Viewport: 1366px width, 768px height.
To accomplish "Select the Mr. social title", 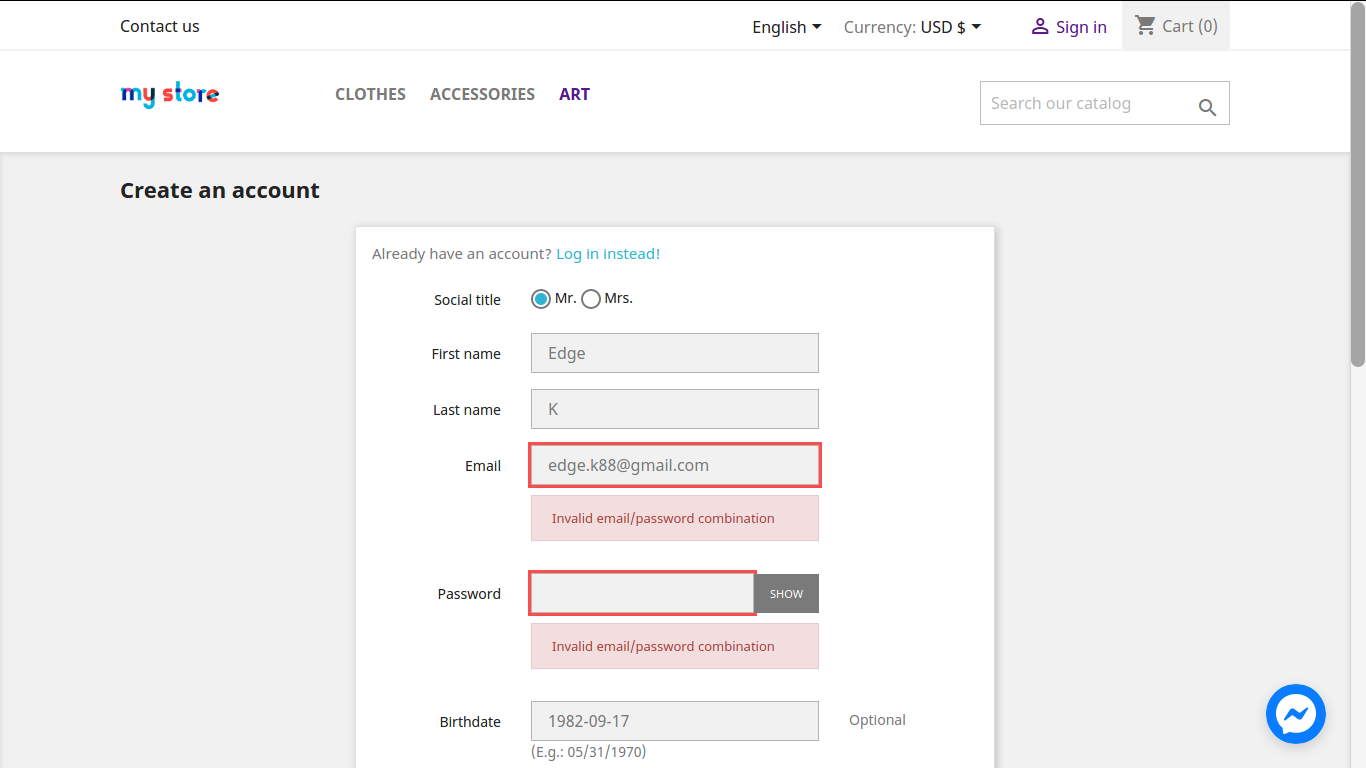I will point(541,299).
